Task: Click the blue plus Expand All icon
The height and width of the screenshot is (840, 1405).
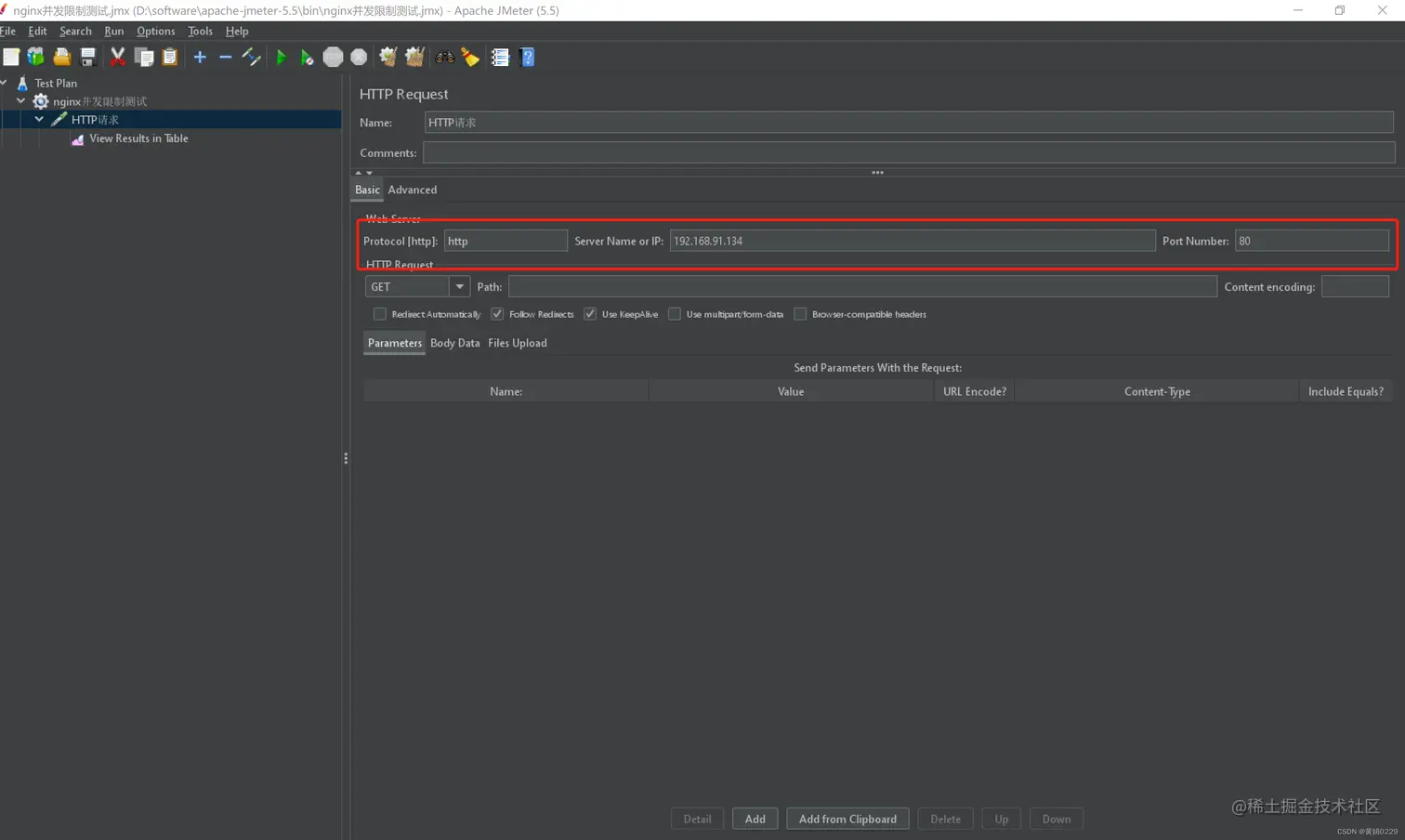Action: 200,58
